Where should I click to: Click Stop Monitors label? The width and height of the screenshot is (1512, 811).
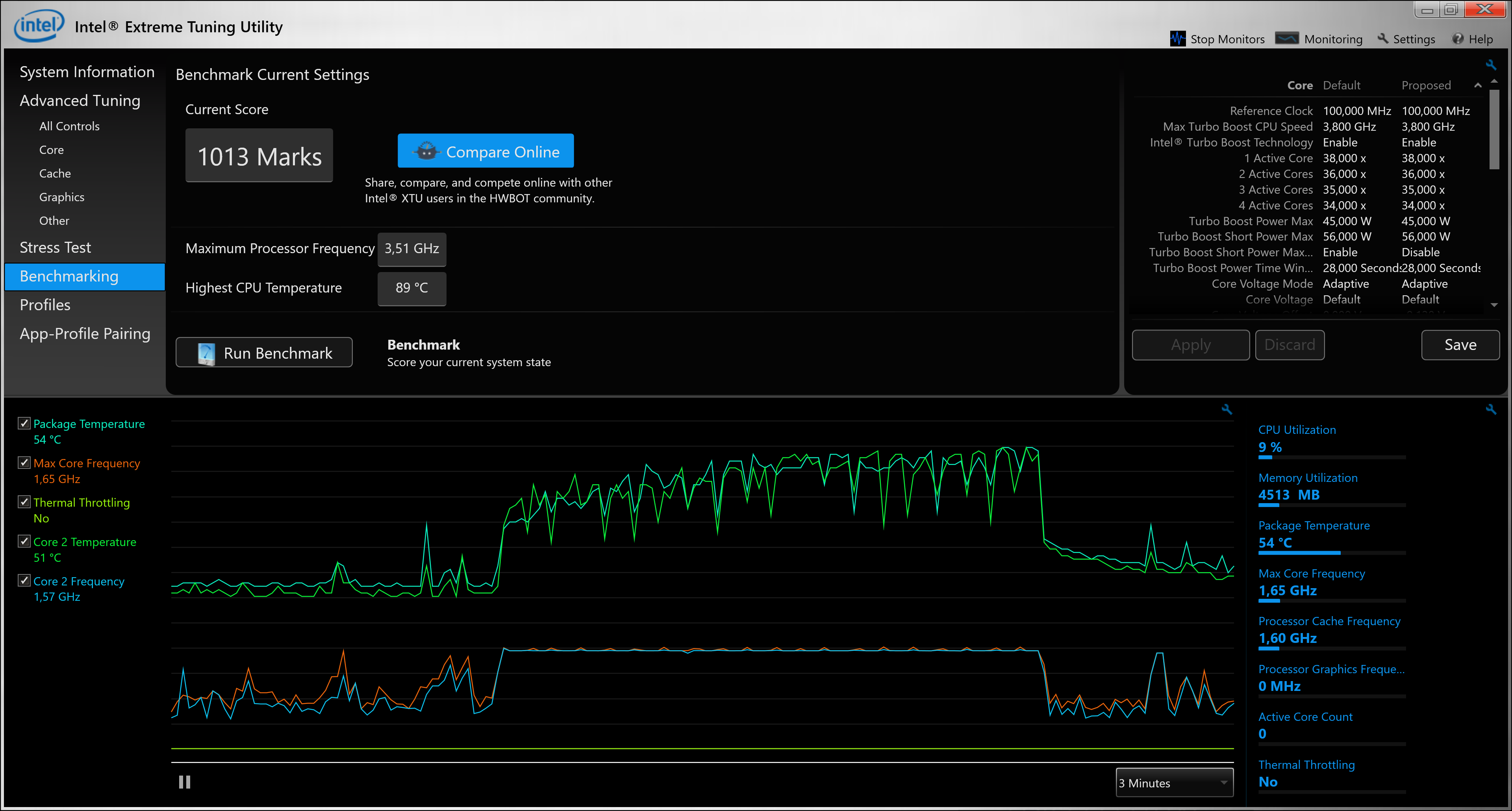pos(1227,39)
